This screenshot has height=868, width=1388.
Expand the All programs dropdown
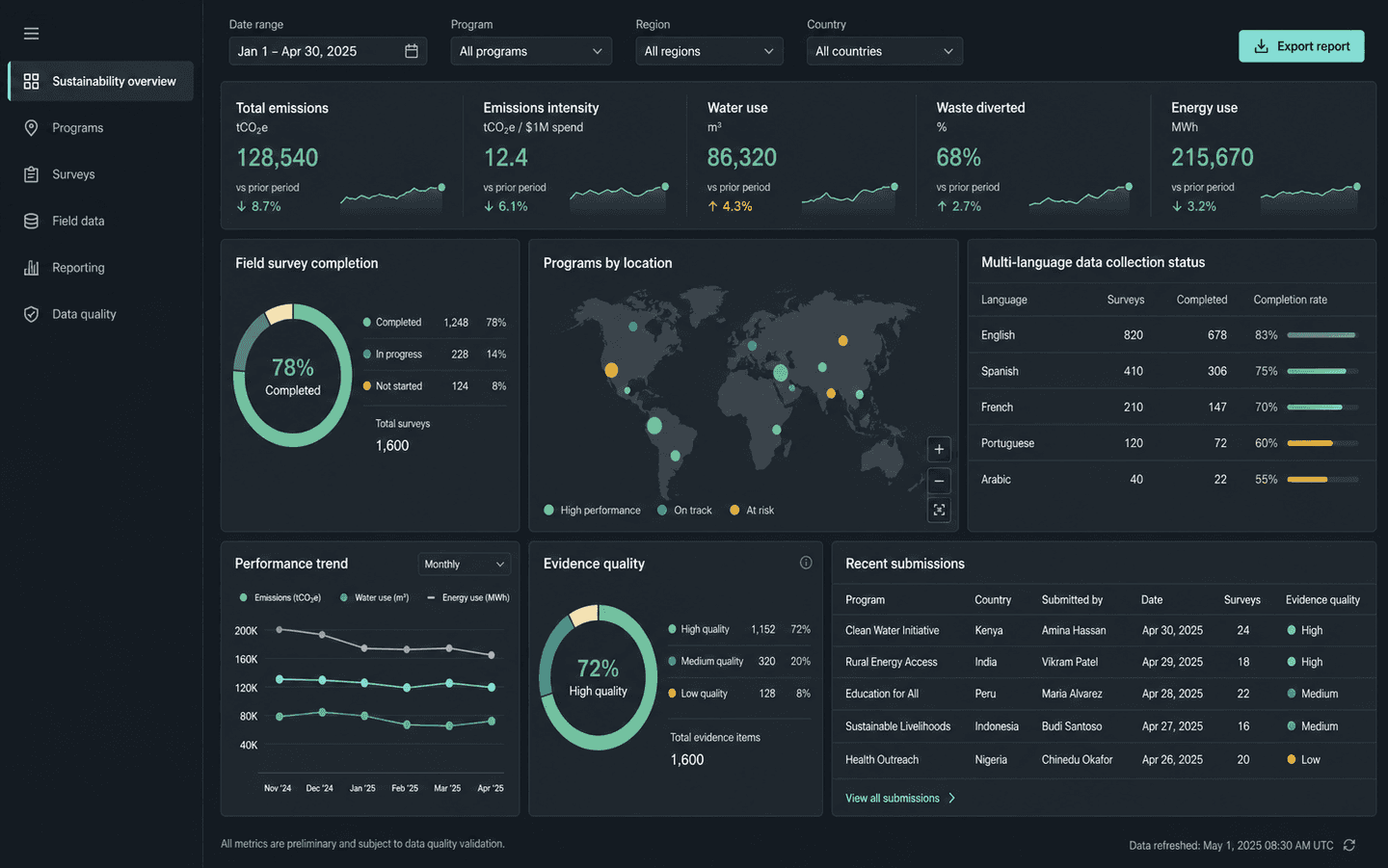pyautogui.click(x=531, y=51)
